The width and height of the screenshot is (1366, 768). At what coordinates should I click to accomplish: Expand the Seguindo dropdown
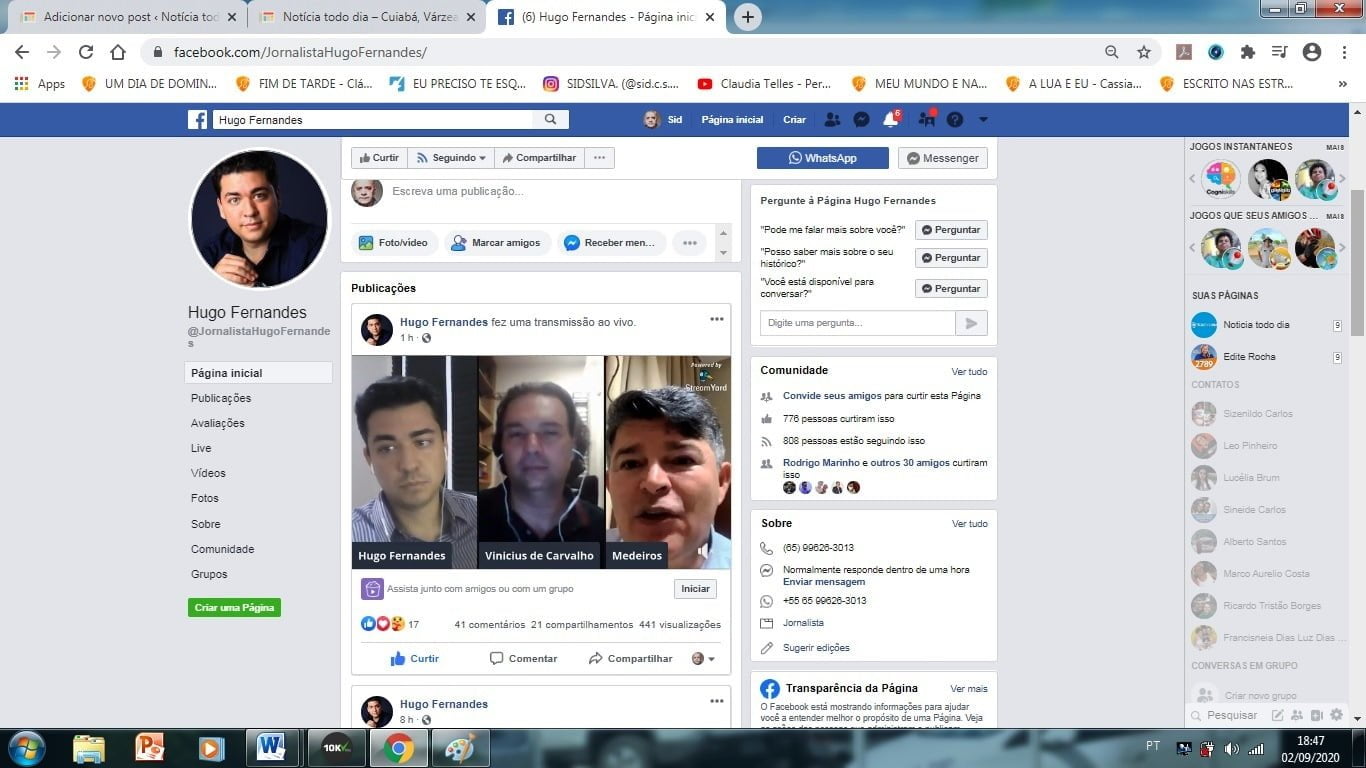451,158
